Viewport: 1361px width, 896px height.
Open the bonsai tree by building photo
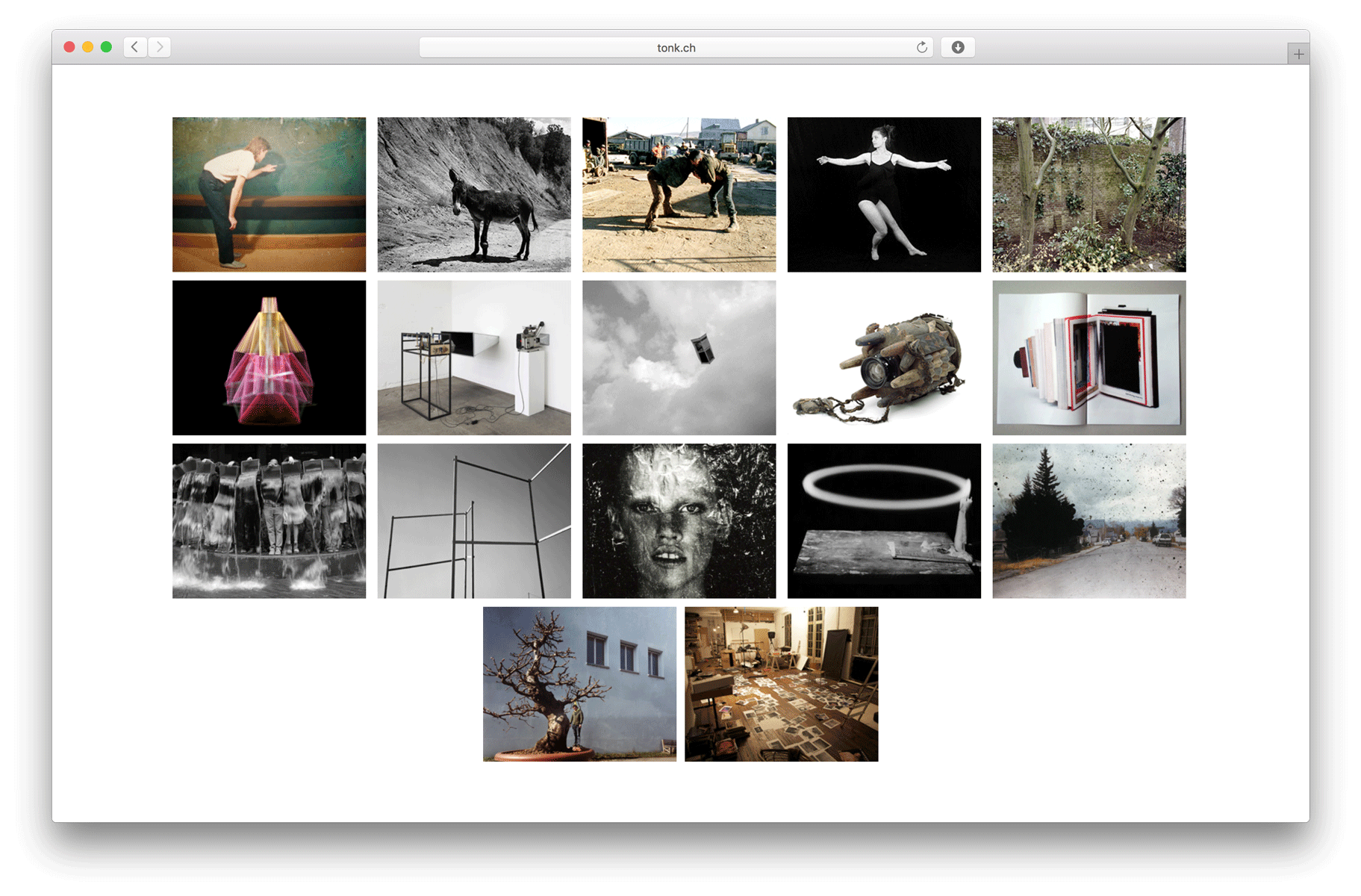pyautogui.click(x=579, y=684)
